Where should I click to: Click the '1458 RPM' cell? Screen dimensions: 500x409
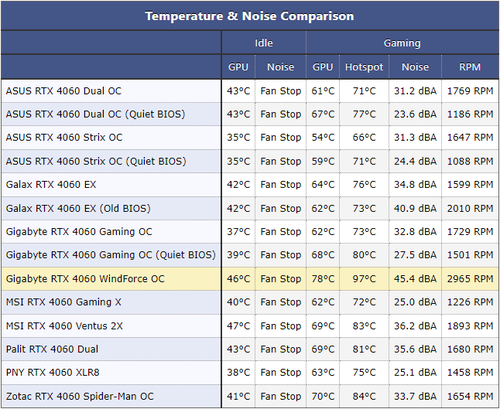[x=470, y=372]
